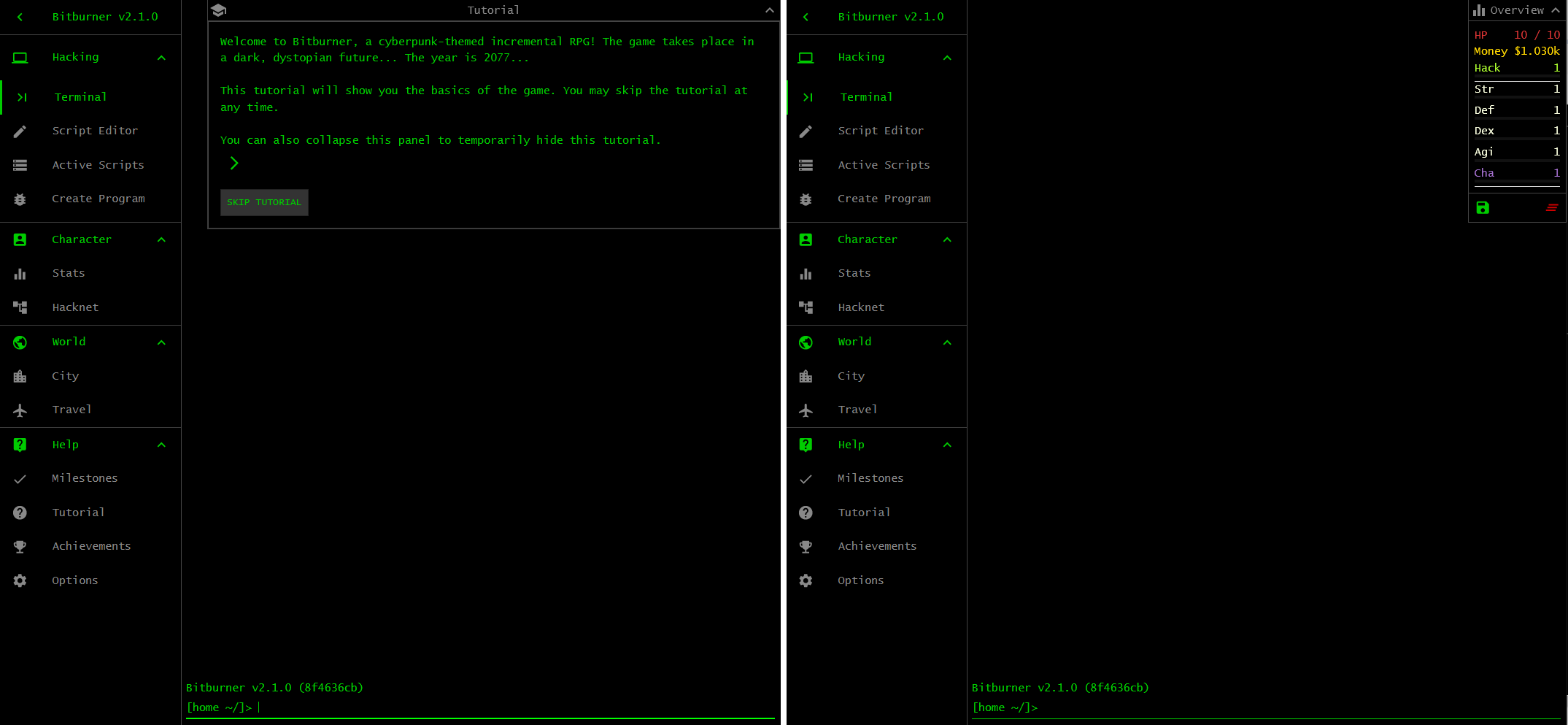Click Bitburner v2.1.0 title in left window
This screenshot has height=725, width=1568.
(x=105, y=17)
